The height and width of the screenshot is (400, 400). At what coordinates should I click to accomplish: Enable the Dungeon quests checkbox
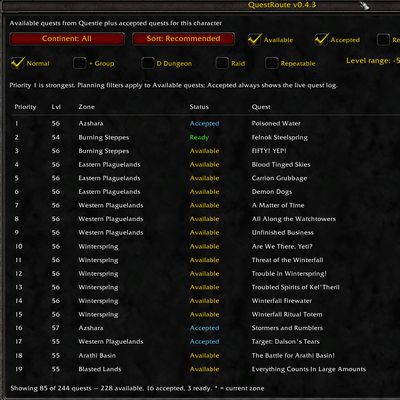147,63
